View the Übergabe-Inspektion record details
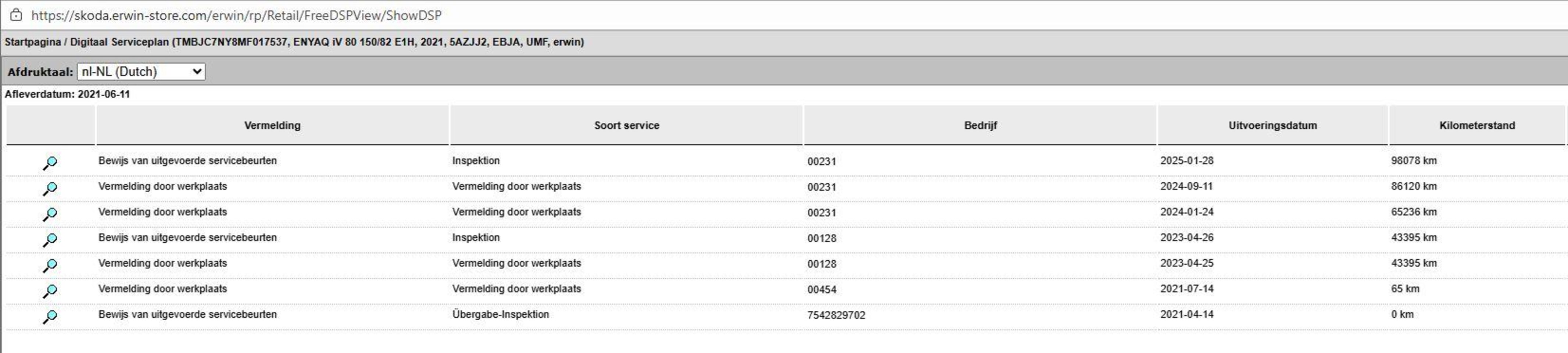 pyautogui.click(x=50, y=317)
